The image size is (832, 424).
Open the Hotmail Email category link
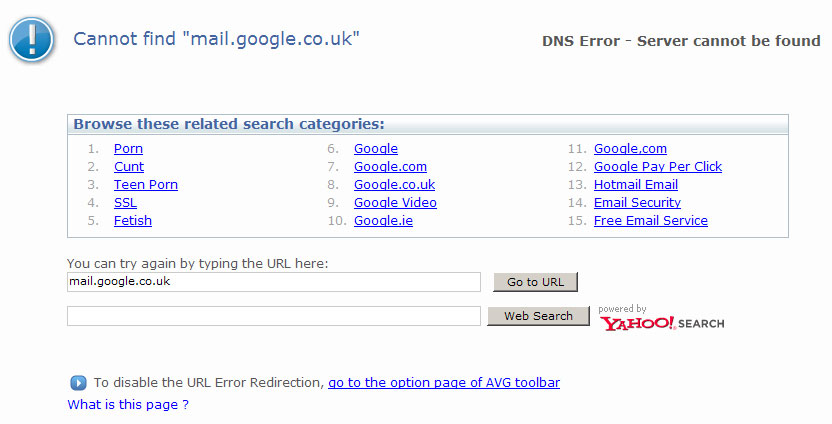coord(636,185)
